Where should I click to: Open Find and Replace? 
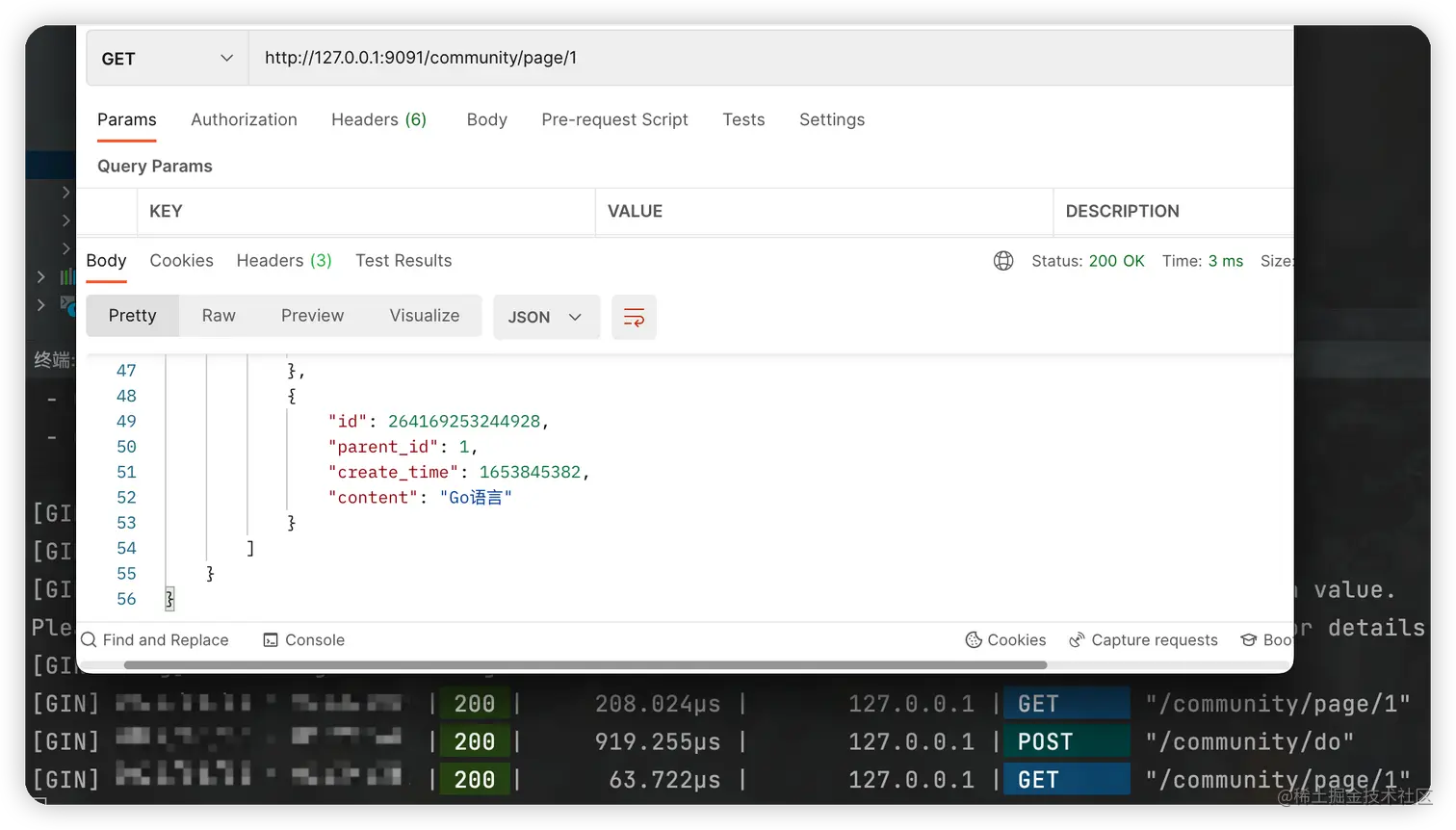[x=155, y=640]
